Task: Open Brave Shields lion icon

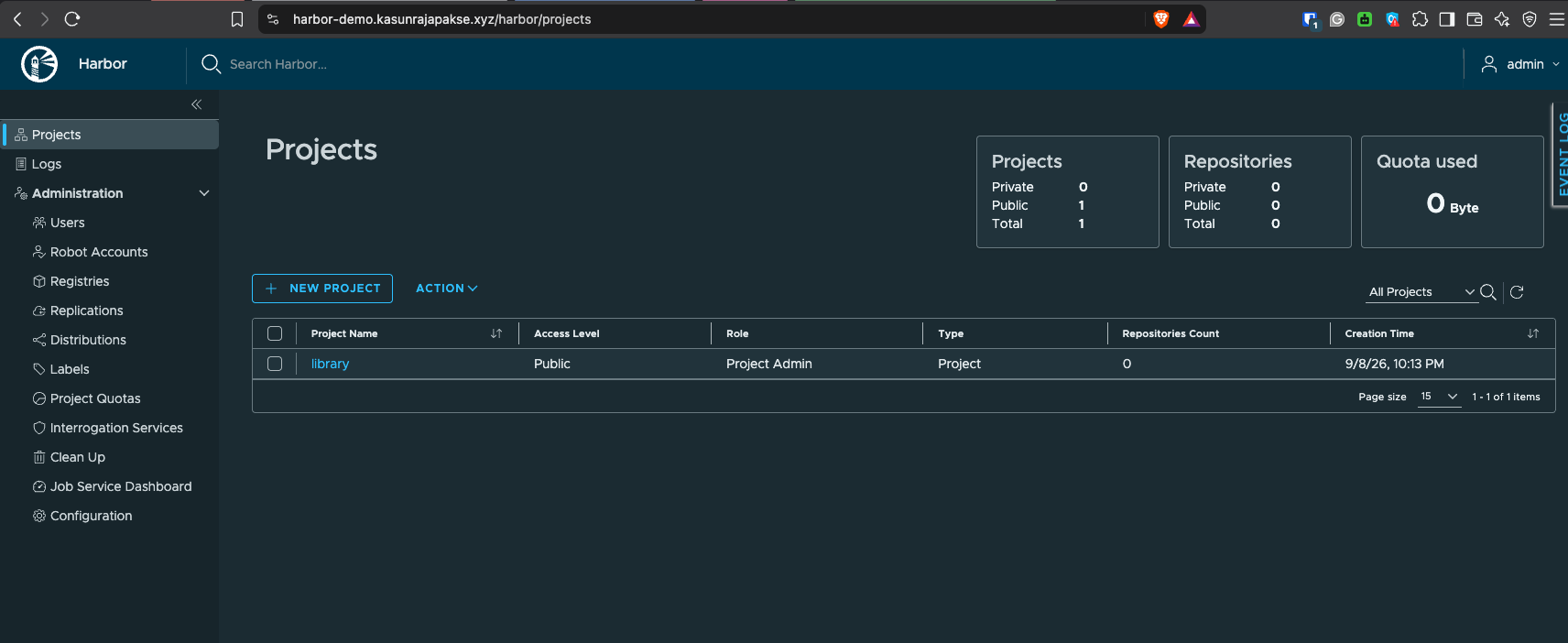Action: 1161,19
